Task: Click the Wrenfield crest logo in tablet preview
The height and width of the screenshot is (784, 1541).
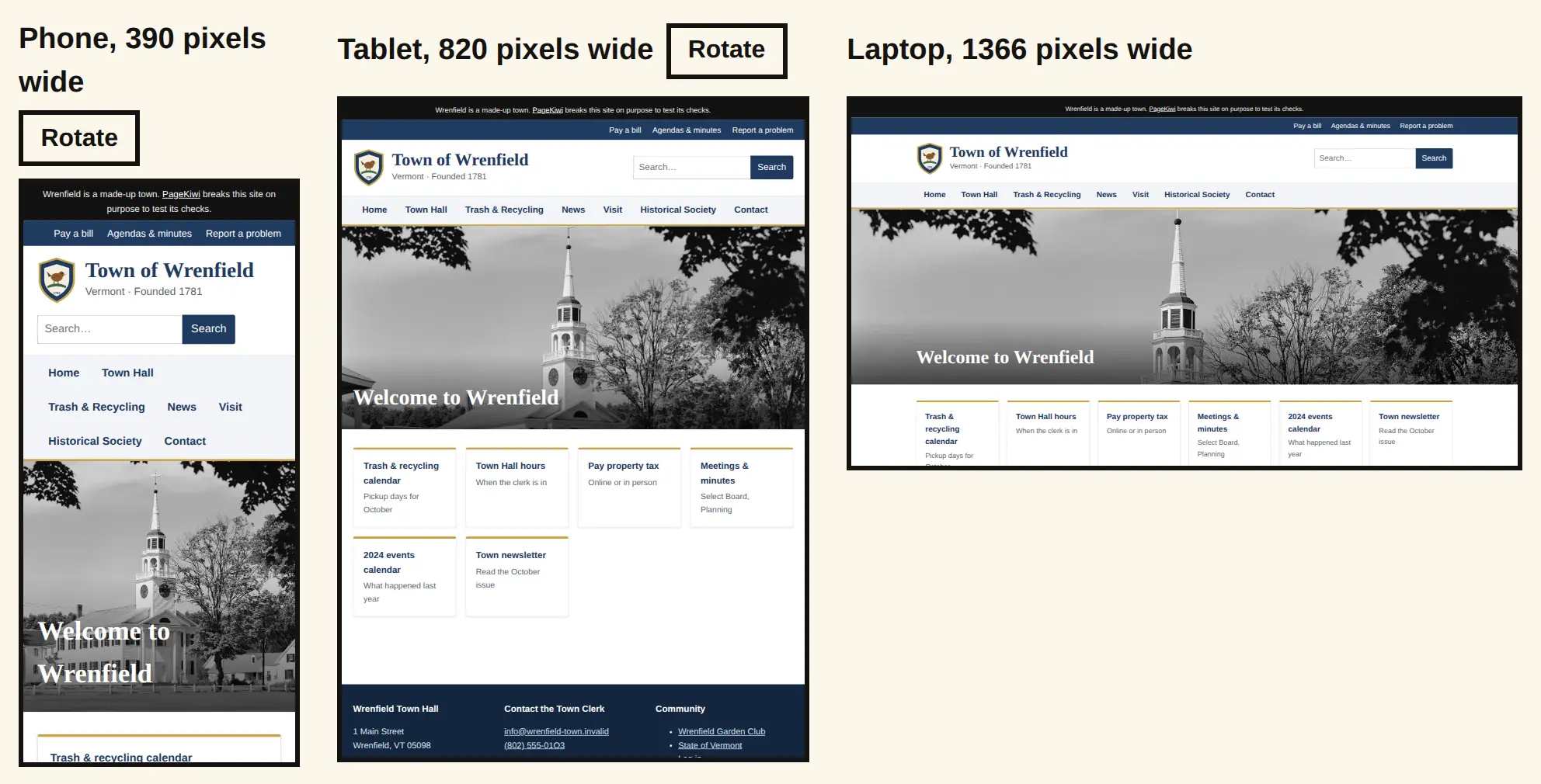Action: point(369,167)
